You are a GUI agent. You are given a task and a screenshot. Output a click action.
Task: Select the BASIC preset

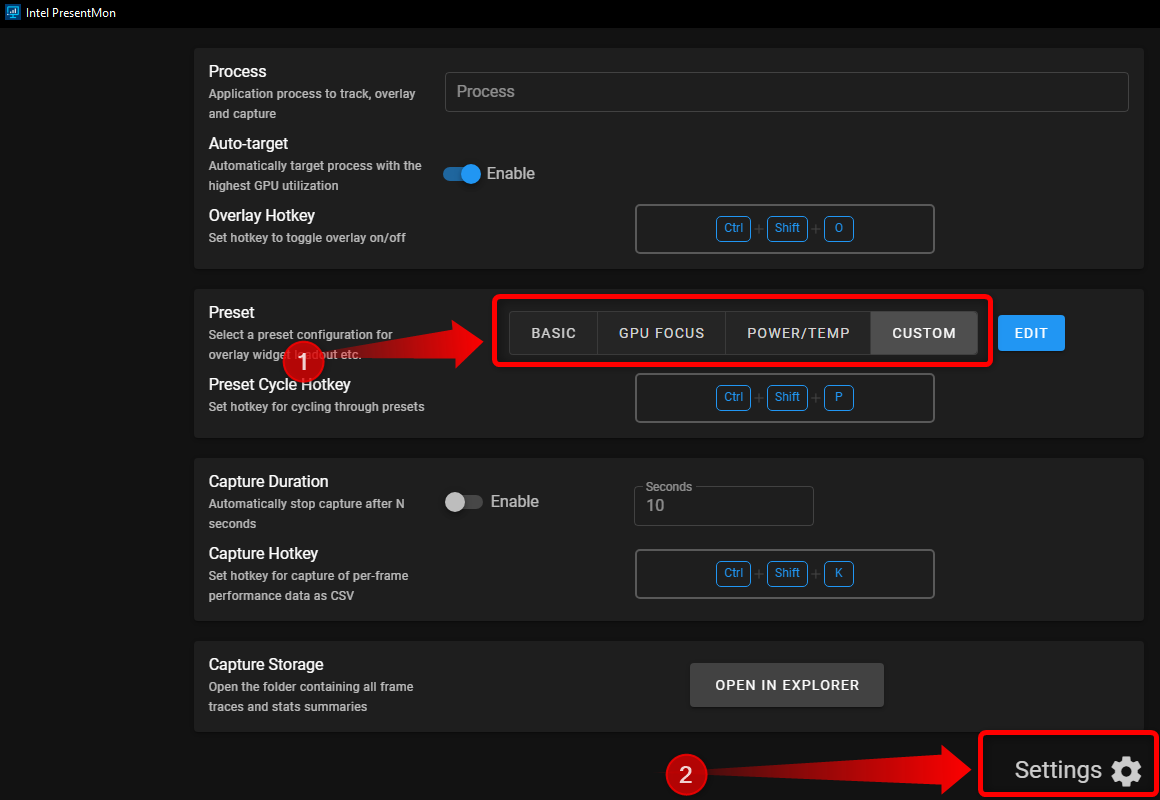tap(553, 333)
